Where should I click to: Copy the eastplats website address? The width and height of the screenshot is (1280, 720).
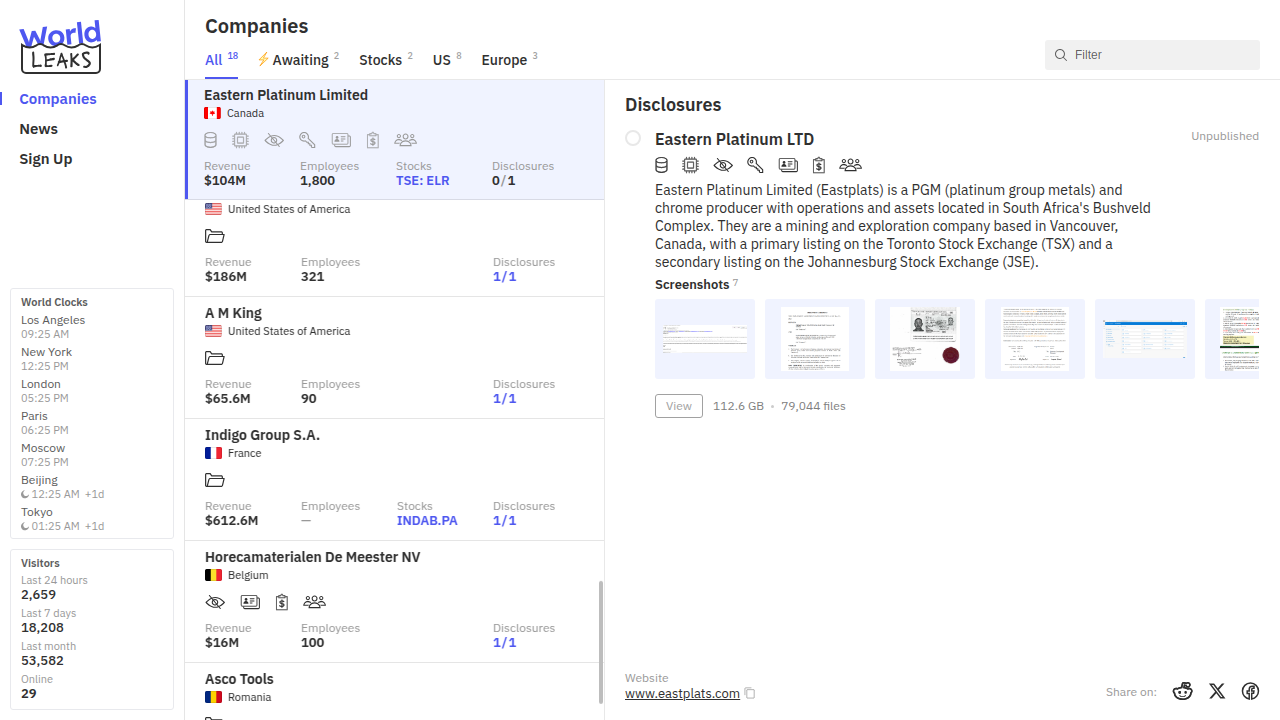pos(750,694)
